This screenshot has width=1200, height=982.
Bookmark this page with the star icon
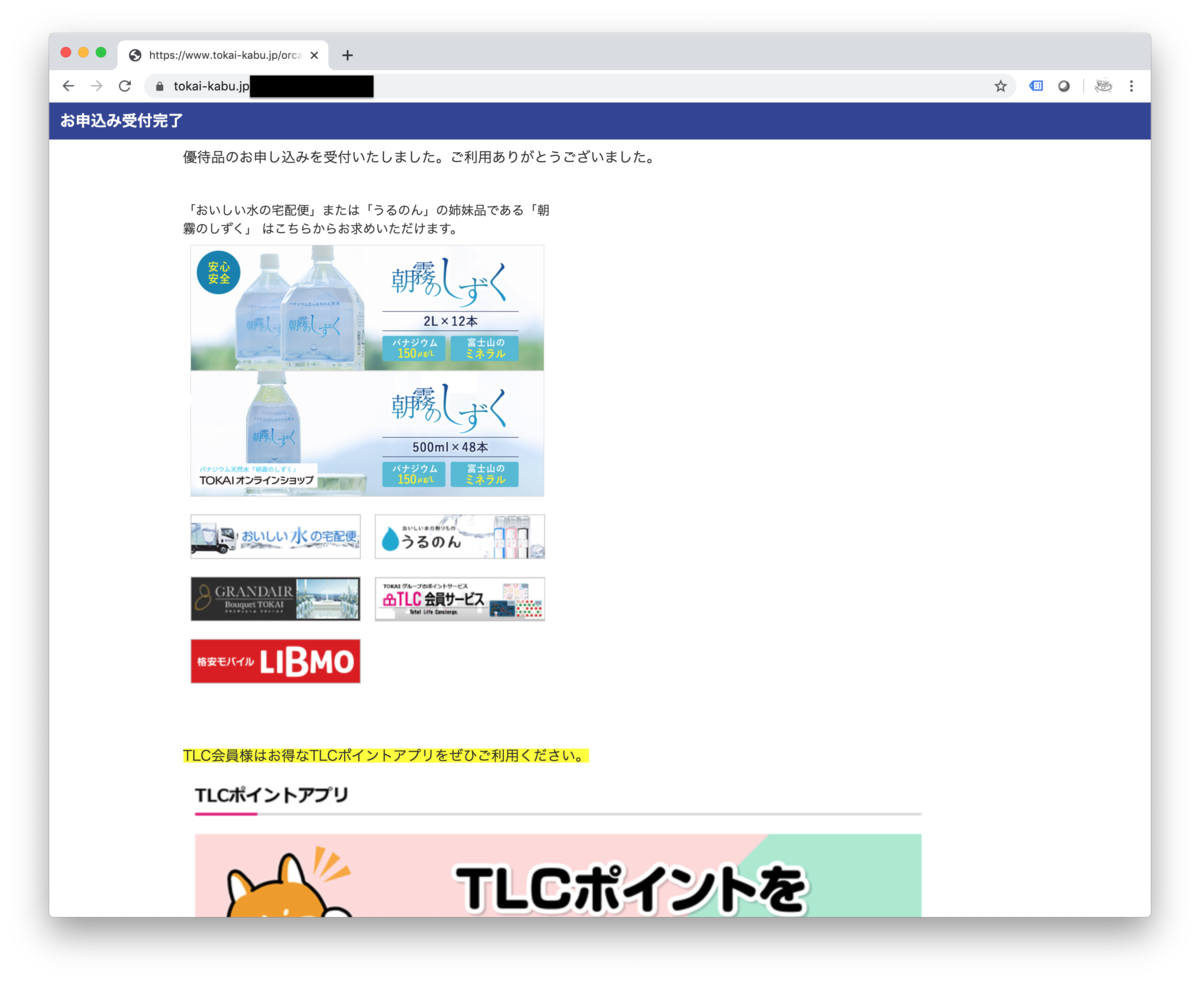coord(1000,86)
